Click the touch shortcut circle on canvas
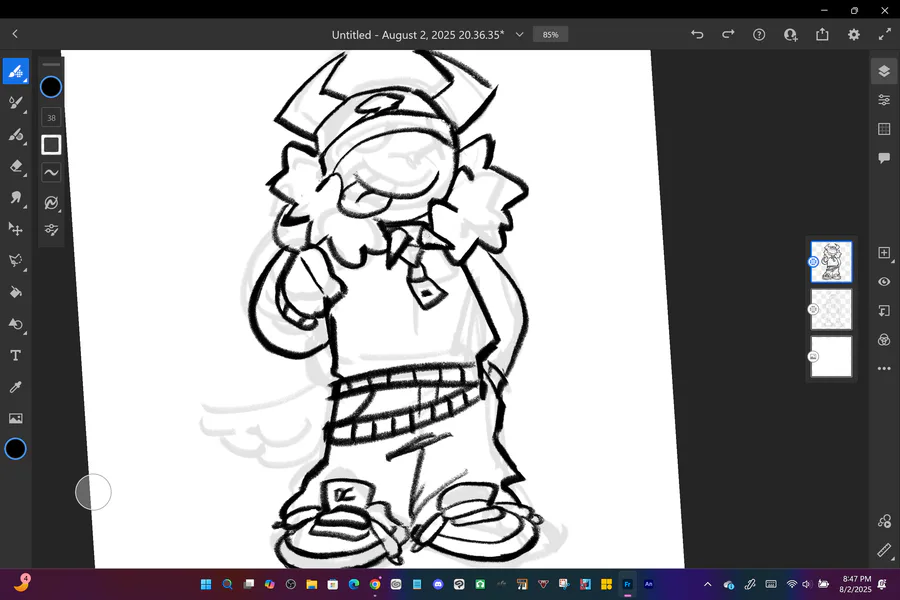Screen dimensions: 900x600 pyautogui.click(x=93, y=492)
